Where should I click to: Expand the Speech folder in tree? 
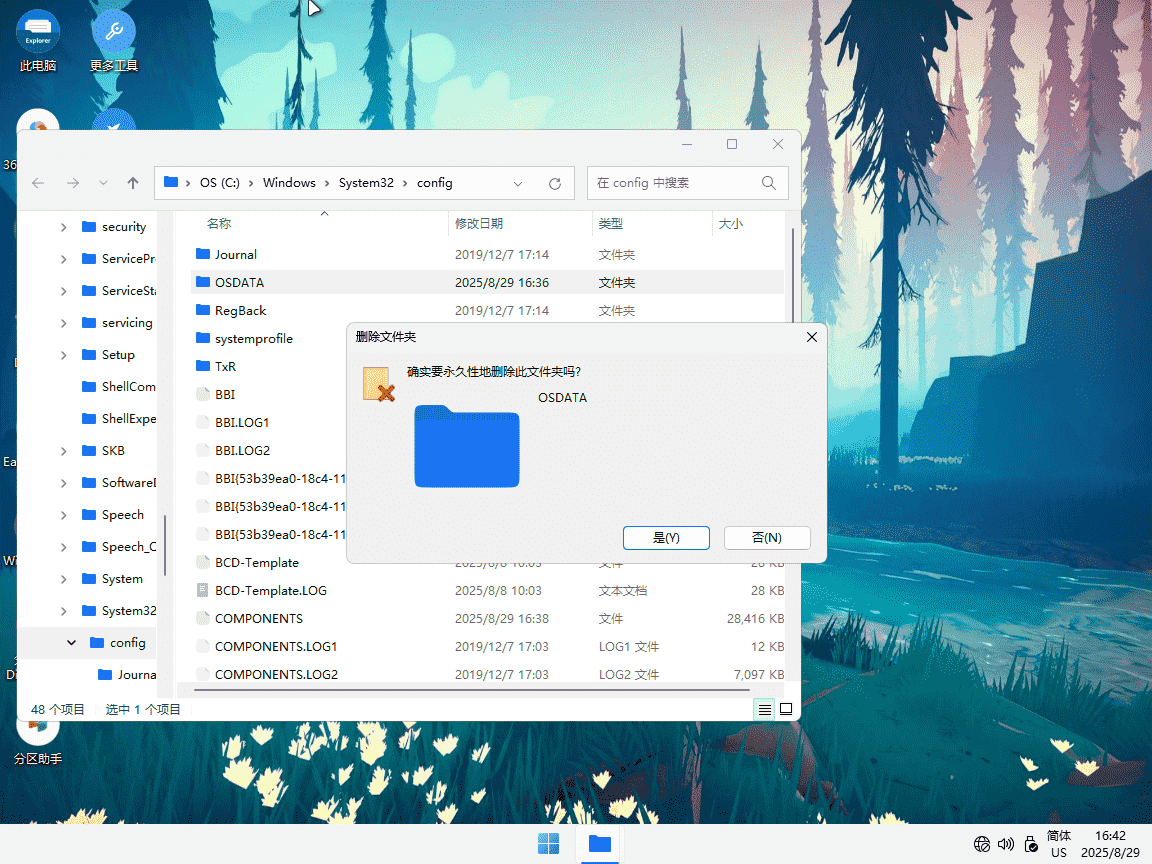(64, 515)
